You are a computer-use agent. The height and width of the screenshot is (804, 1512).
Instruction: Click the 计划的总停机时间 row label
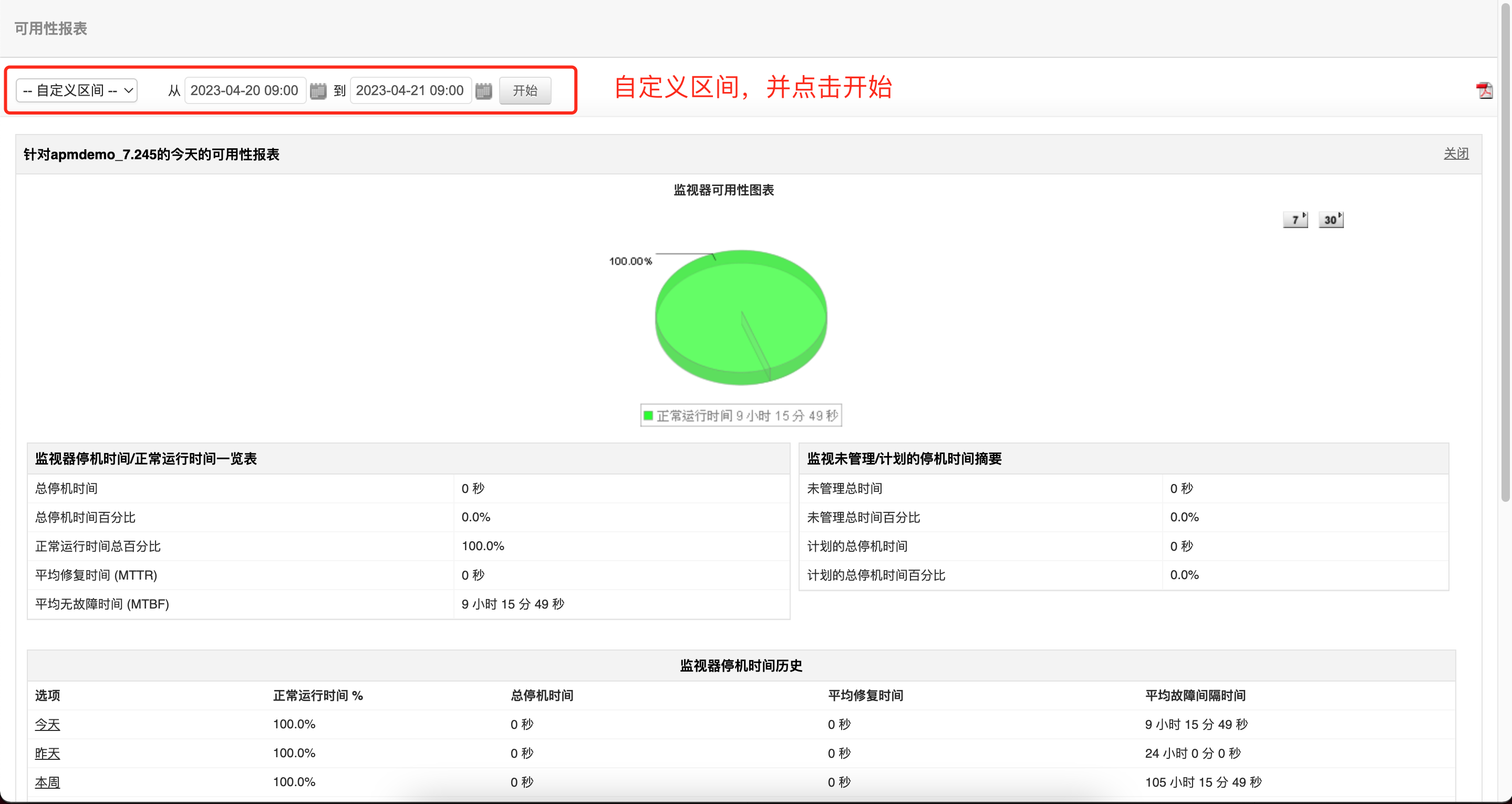point(857,546)
